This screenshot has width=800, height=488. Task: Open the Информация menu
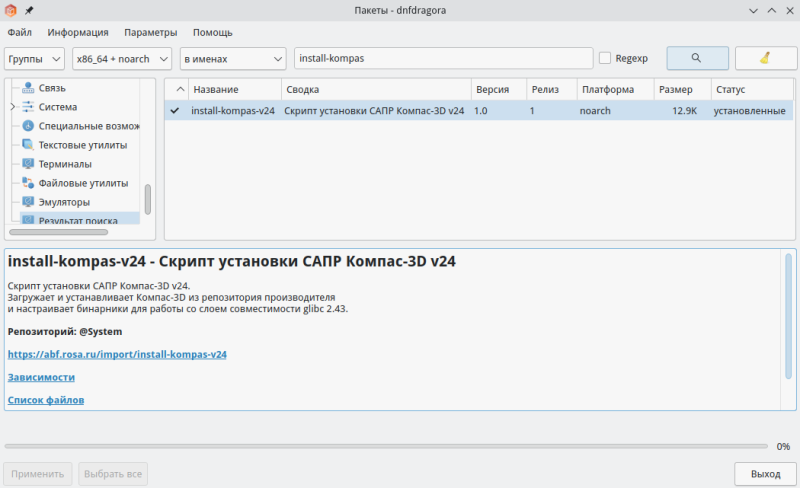pos(78,32)
